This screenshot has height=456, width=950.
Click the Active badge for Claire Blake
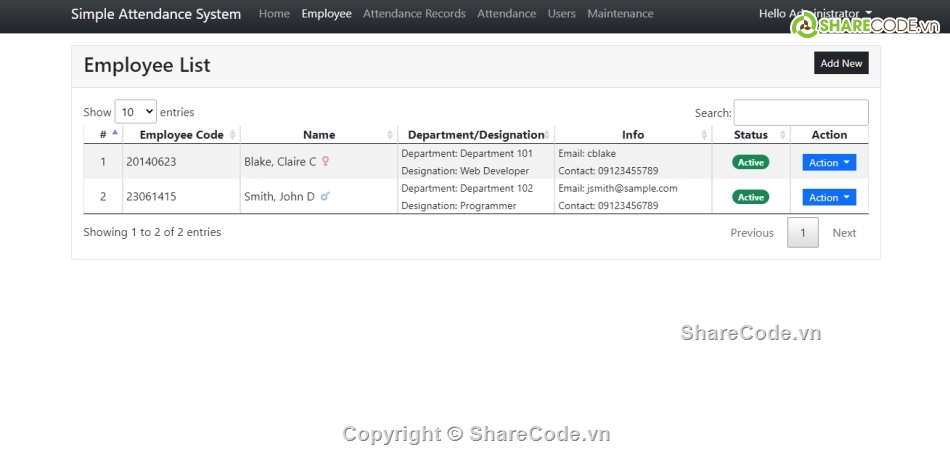[x=750, y=162]
